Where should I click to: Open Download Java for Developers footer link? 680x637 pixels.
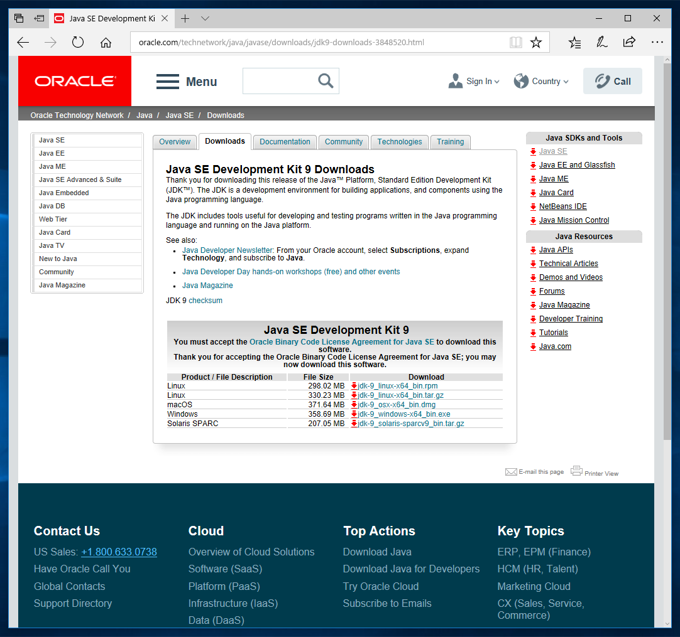coord(411,569)
